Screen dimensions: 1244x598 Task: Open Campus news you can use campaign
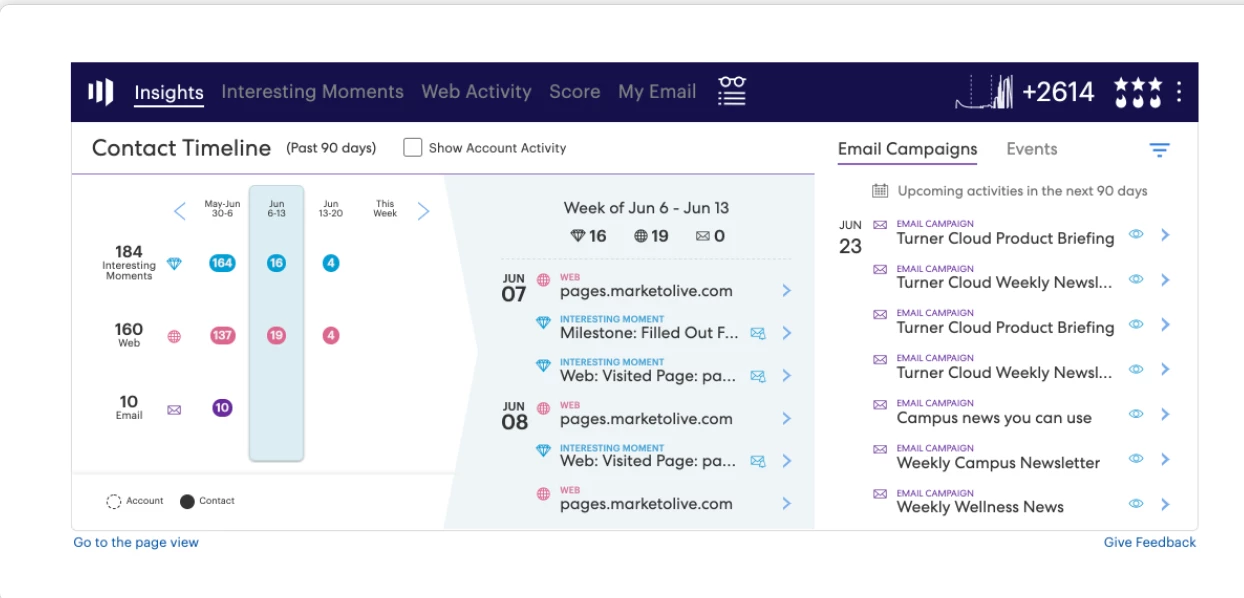(994, 418)
